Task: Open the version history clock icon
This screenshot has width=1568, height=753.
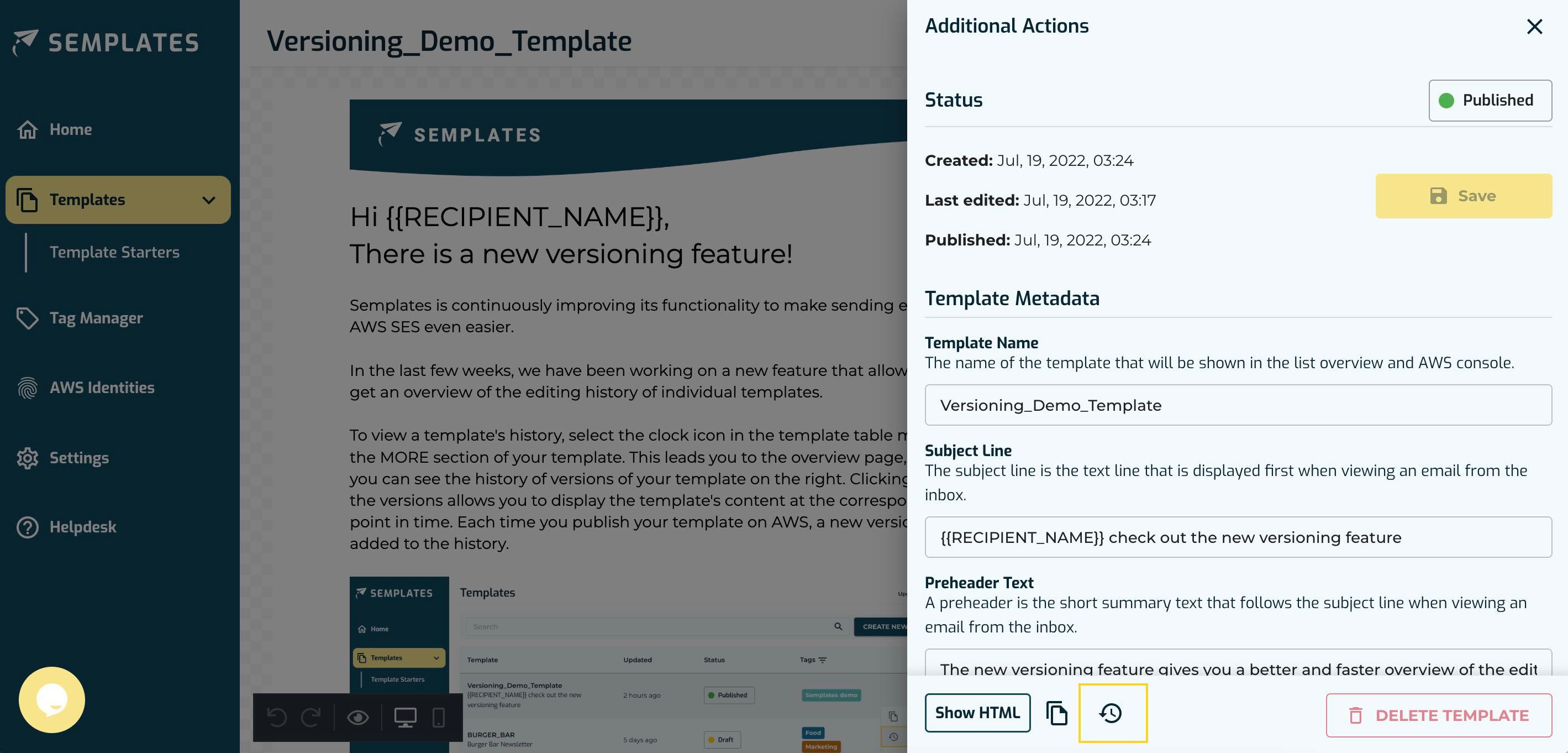Action: pyautogui.click(x=1112, y=713)
